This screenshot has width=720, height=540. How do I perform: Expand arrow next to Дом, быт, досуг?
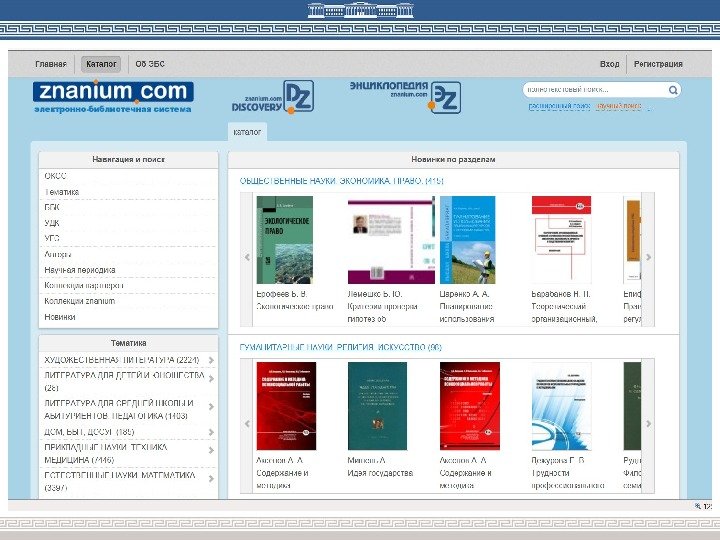211,432
